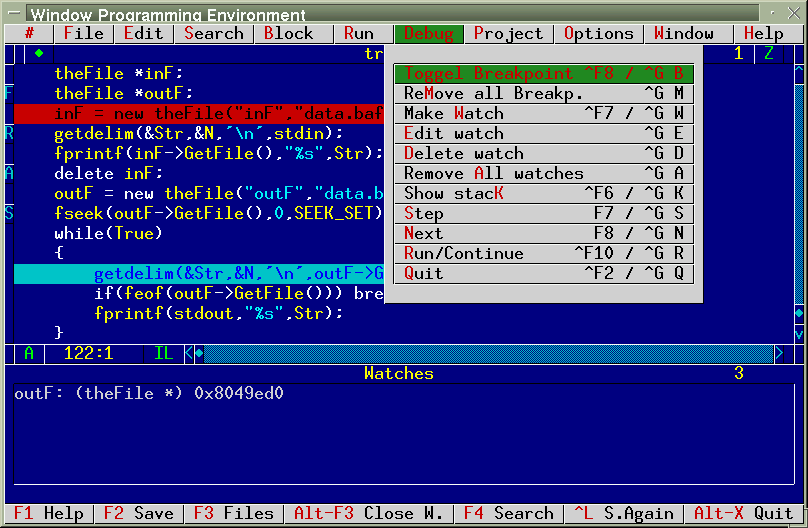Click the green diamond editor close marker
The height and width of the screenshot is (528, 808).
pos(39,53)
